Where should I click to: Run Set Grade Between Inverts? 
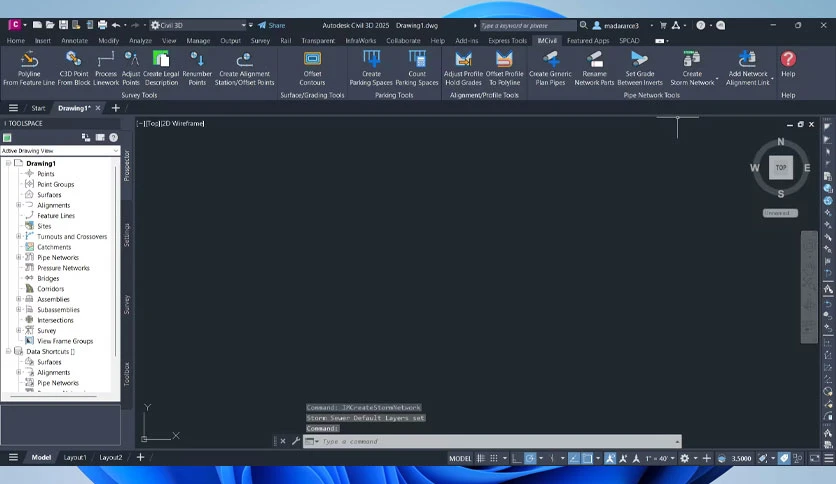[x=640, y=68]
